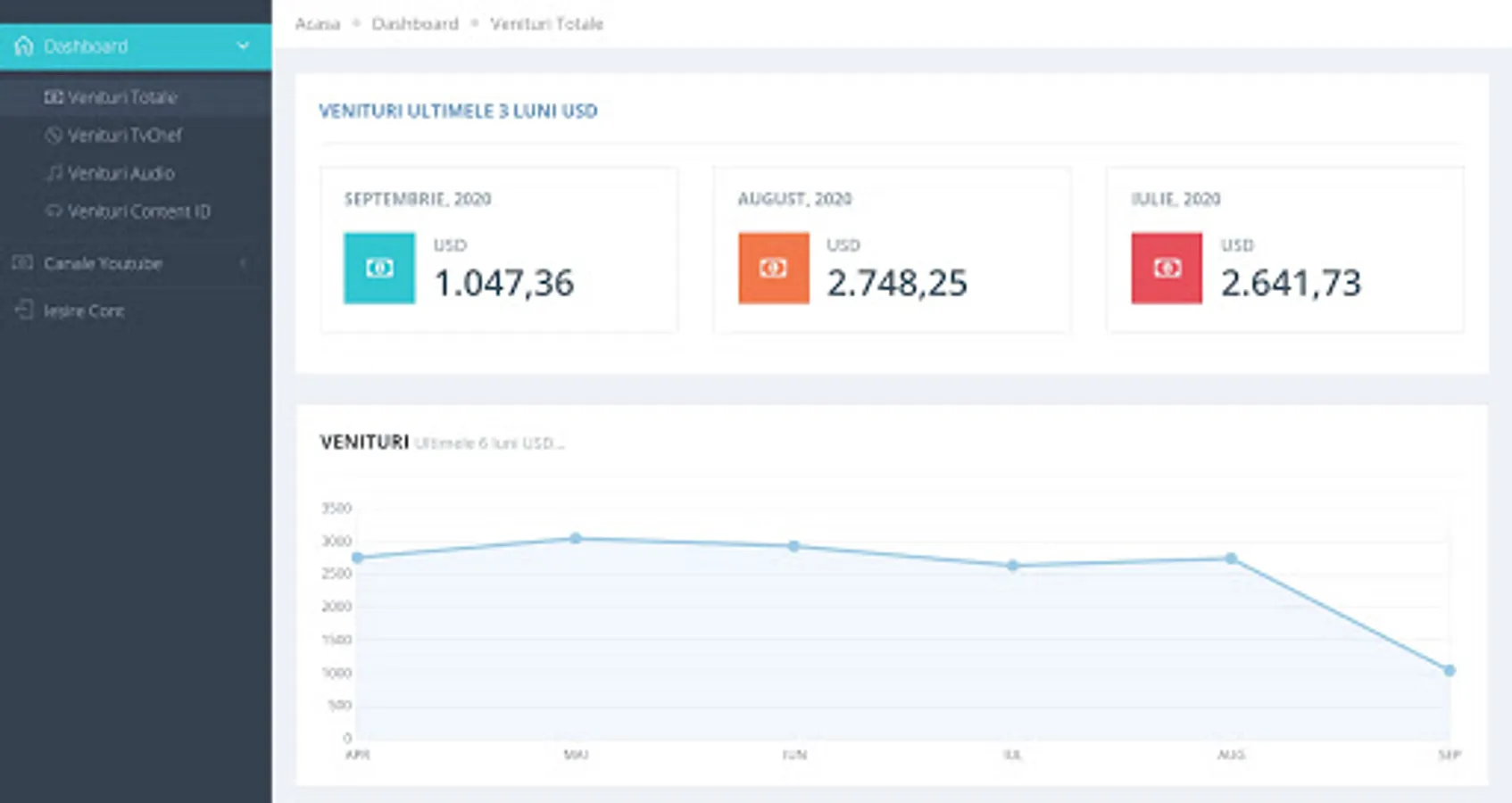Open Dashboard breadcrumb link
Image resolution: width=1512 pixels, height=803 pixels.
click(x=415, y=24)
